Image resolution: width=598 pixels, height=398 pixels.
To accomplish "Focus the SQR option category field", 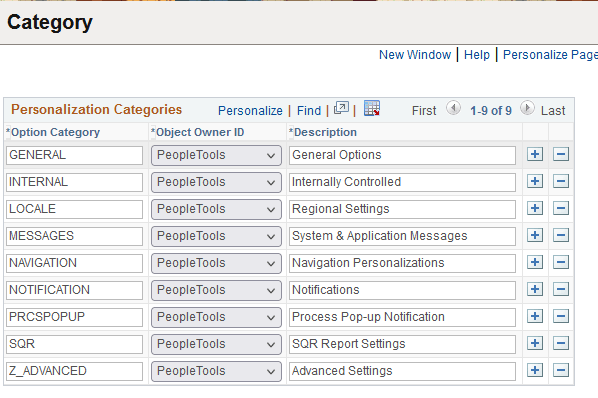I will pos(74,344).
